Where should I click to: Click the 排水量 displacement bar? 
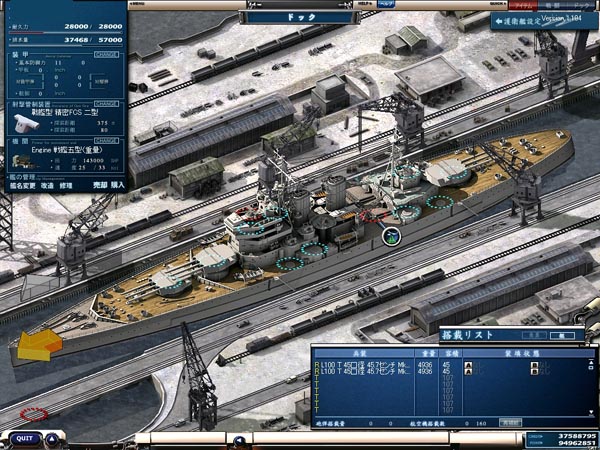click(65, 46)
